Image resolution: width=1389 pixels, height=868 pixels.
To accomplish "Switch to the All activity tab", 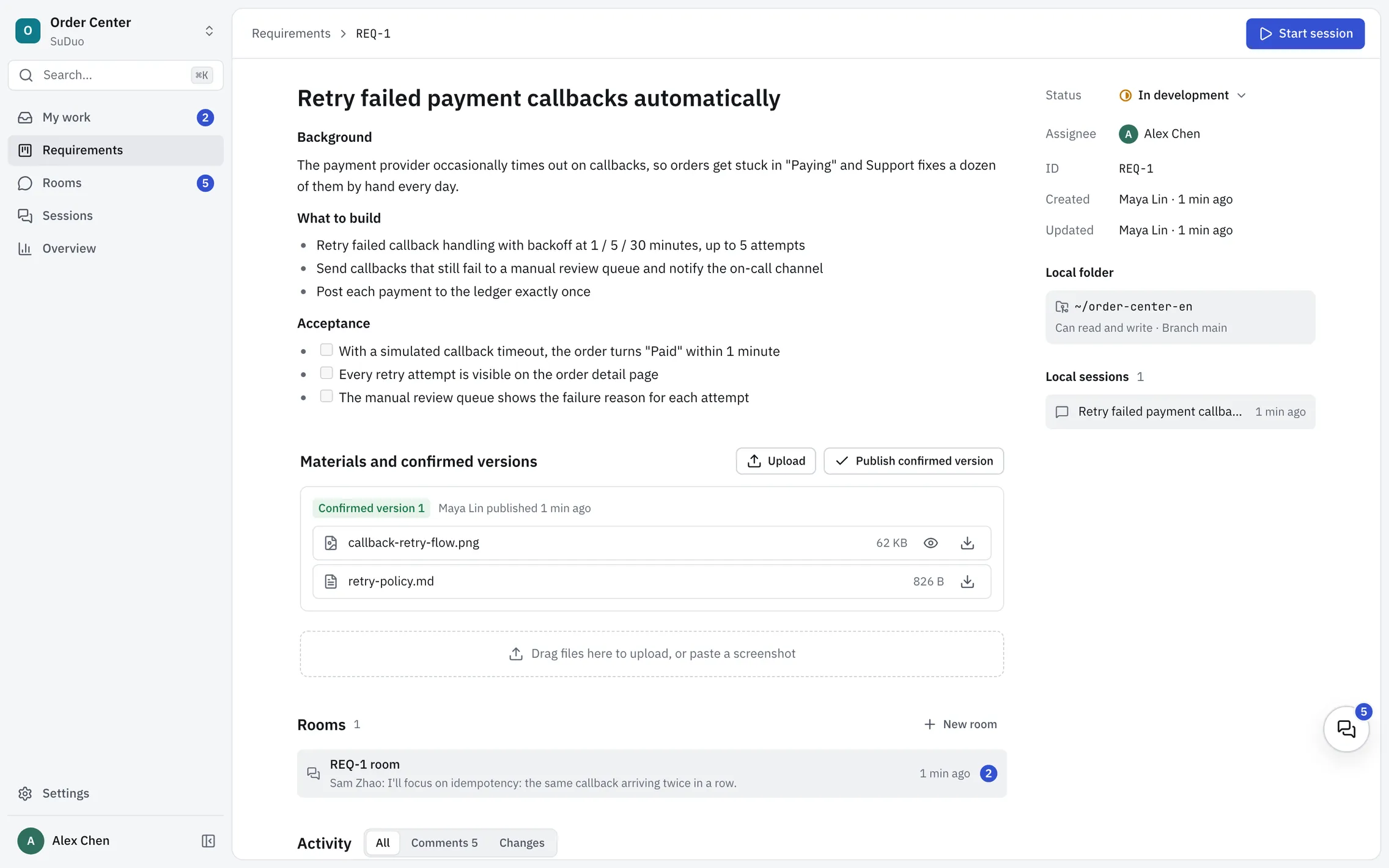I will [x=383, y=843].
